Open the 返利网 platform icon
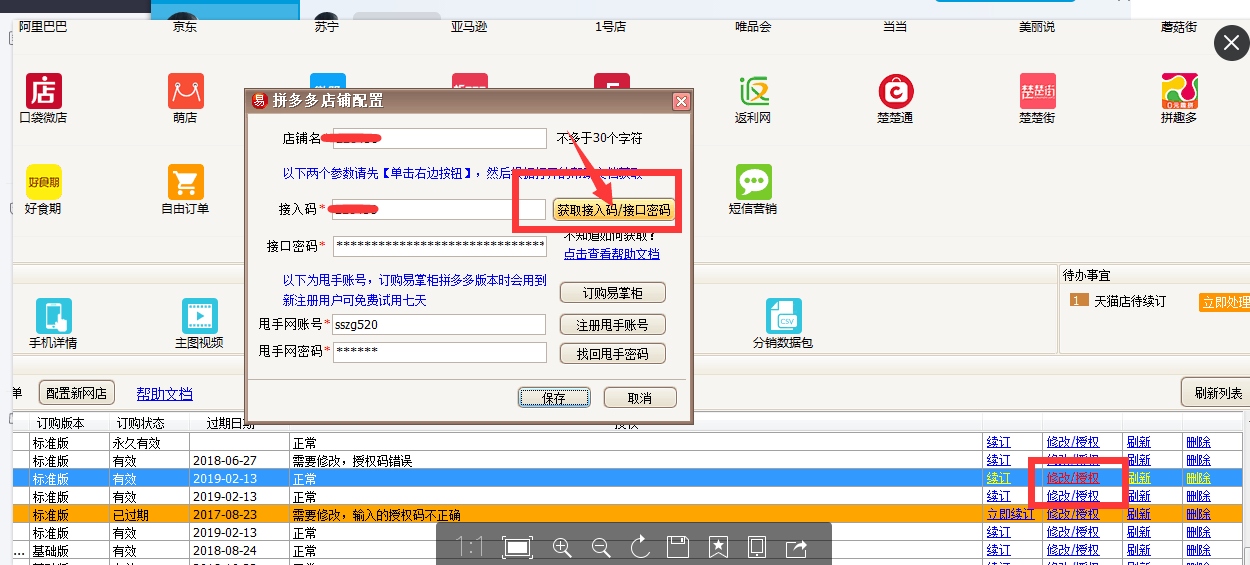 click(753, 91)
